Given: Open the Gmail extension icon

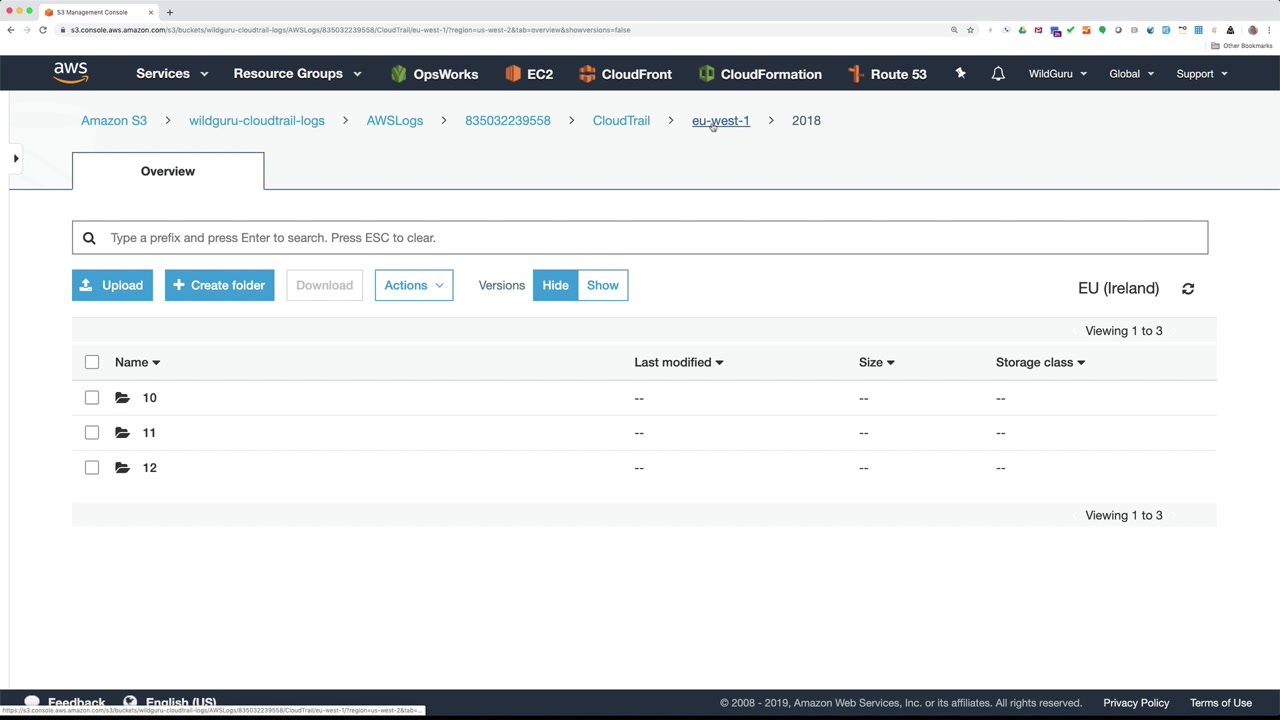Looking at the screenshot, I should (1038, 30).
